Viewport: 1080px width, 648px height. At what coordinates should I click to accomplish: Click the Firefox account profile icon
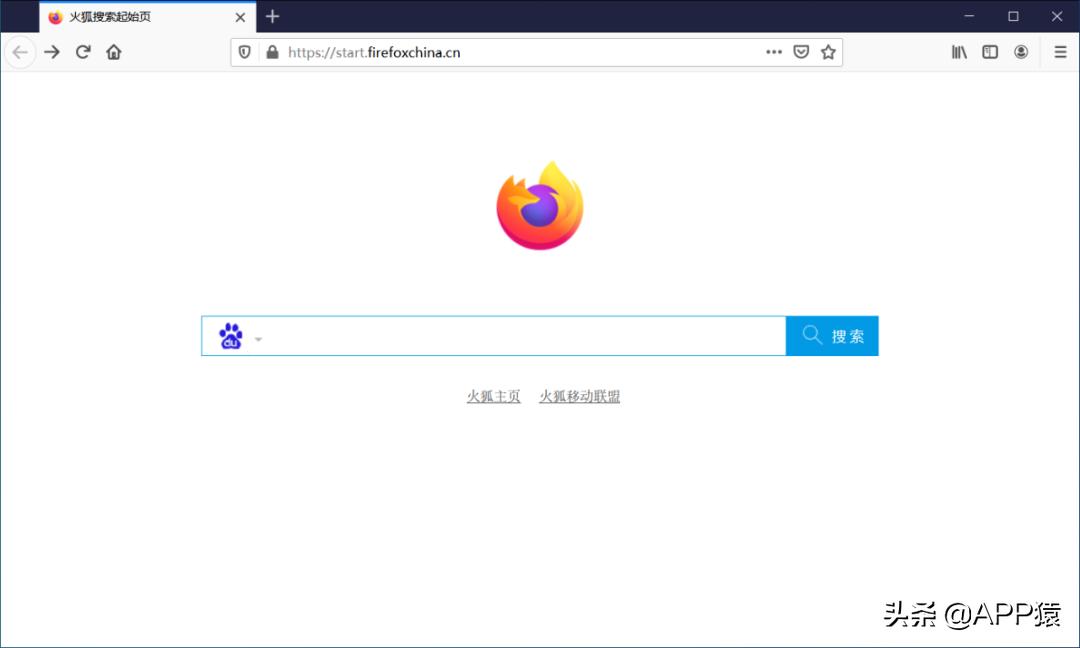[1021, 52]
